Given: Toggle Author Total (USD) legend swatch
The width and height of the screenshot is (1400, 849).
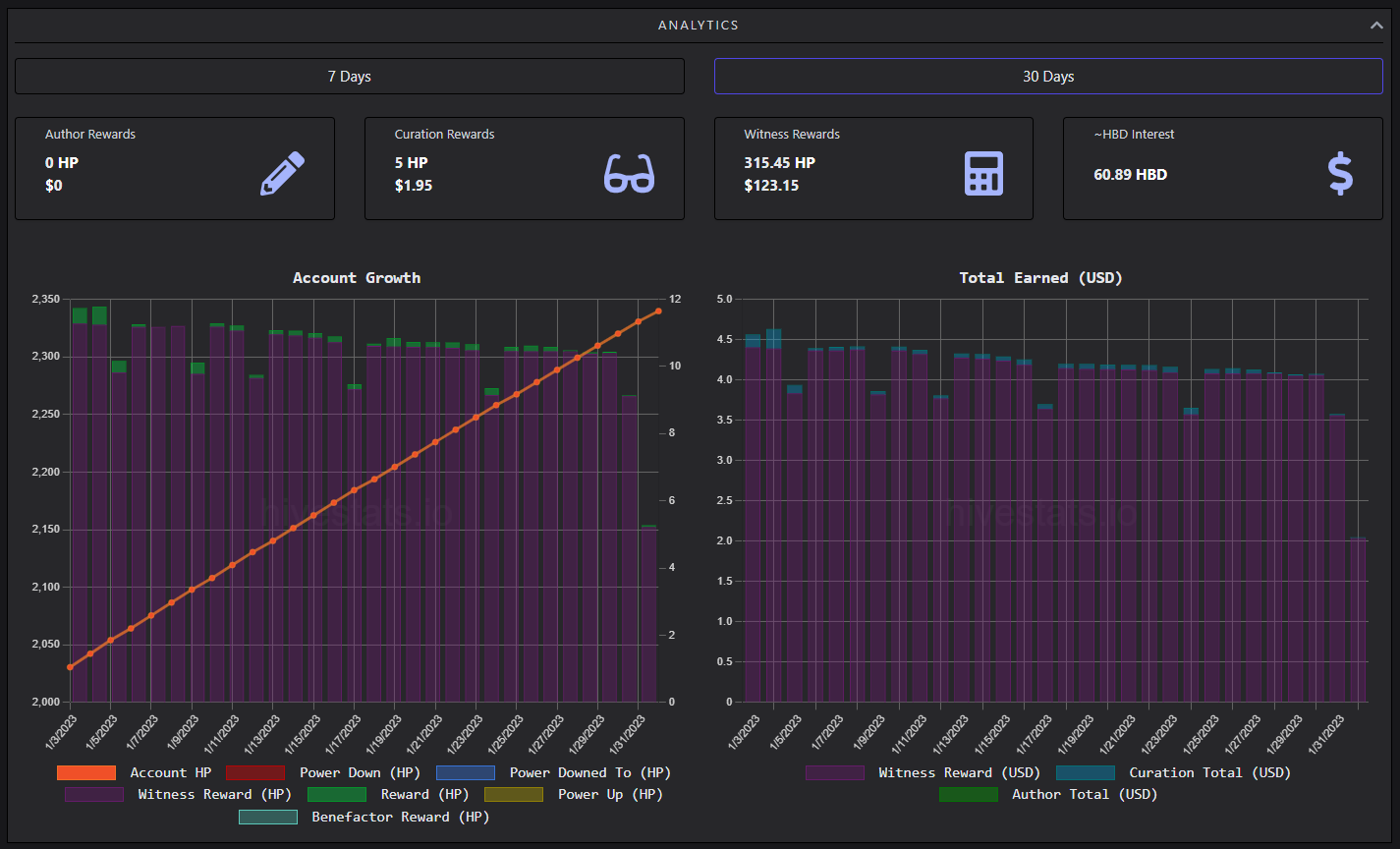Looking at the screenshot, I should [x=969, y=794].
